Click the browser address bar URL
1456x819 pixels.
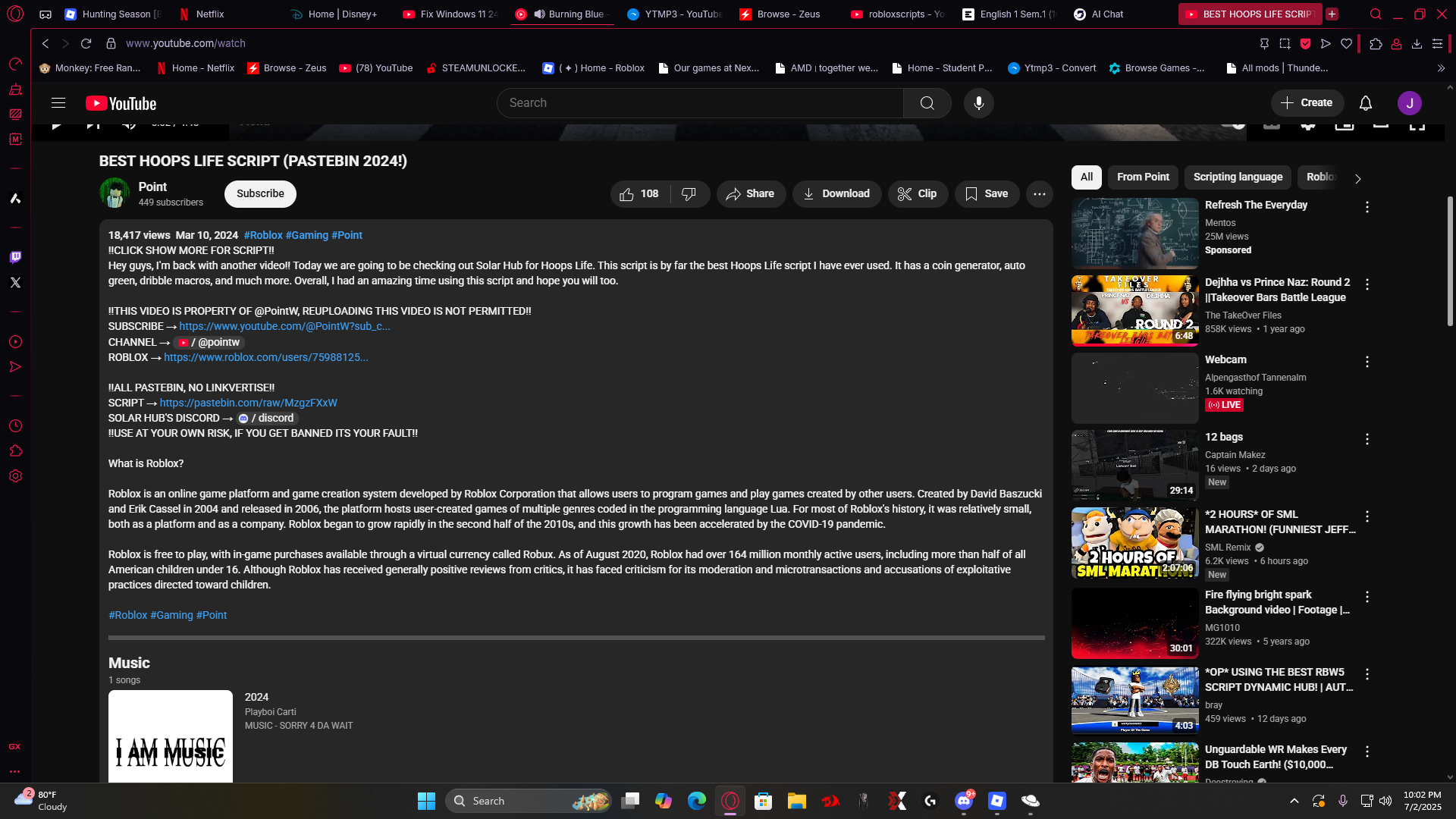pyautogui.click(x=186, y=43)
